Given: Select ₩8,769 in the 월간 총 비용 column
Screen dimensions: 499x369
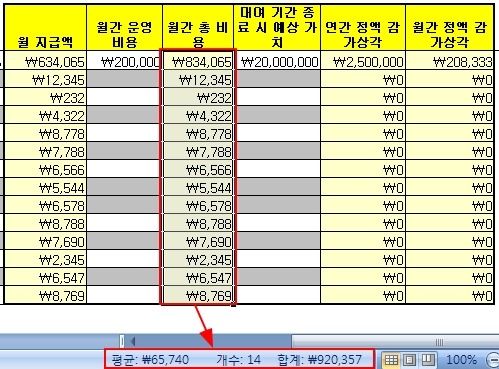Looking at the screenshot, I should coord(198,295).
